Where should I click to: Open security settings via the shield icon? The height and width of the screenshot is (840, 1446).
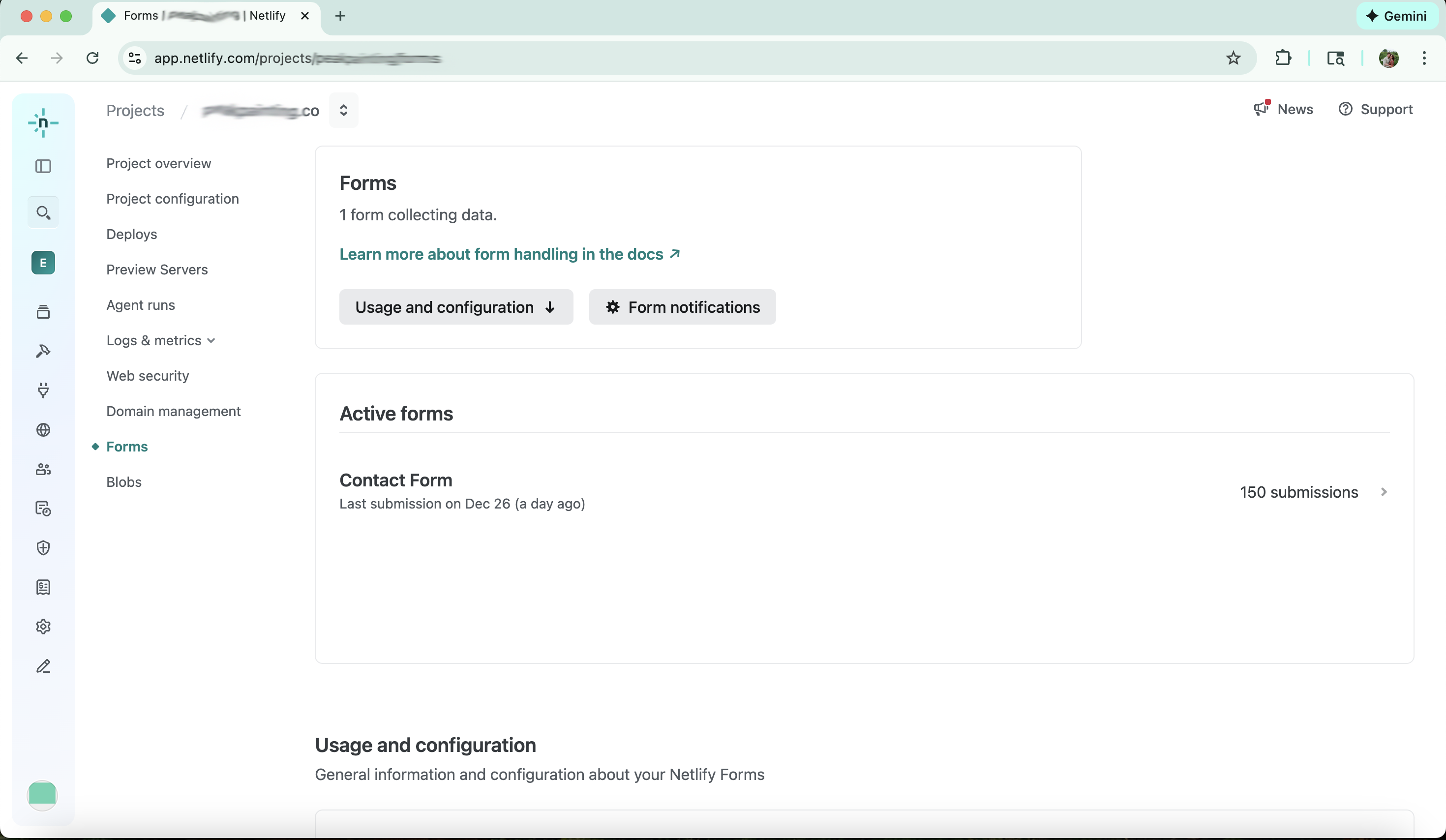pyautogui.click(x=43, y=548)
